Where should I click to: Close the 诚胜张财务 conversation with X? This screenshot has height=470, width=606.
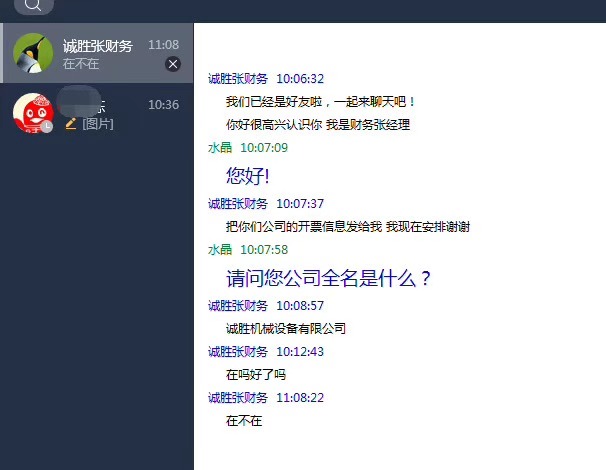coord(173,64)
